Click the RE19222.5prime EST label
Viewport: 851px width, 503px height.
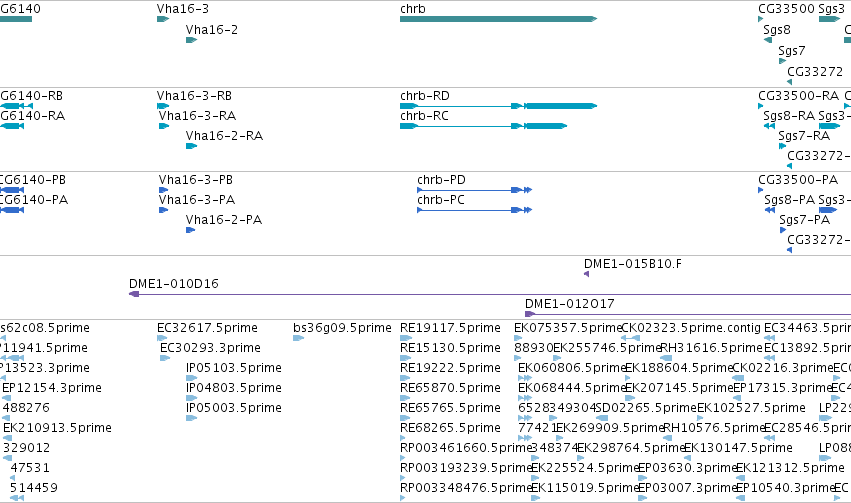coord(450,368)
